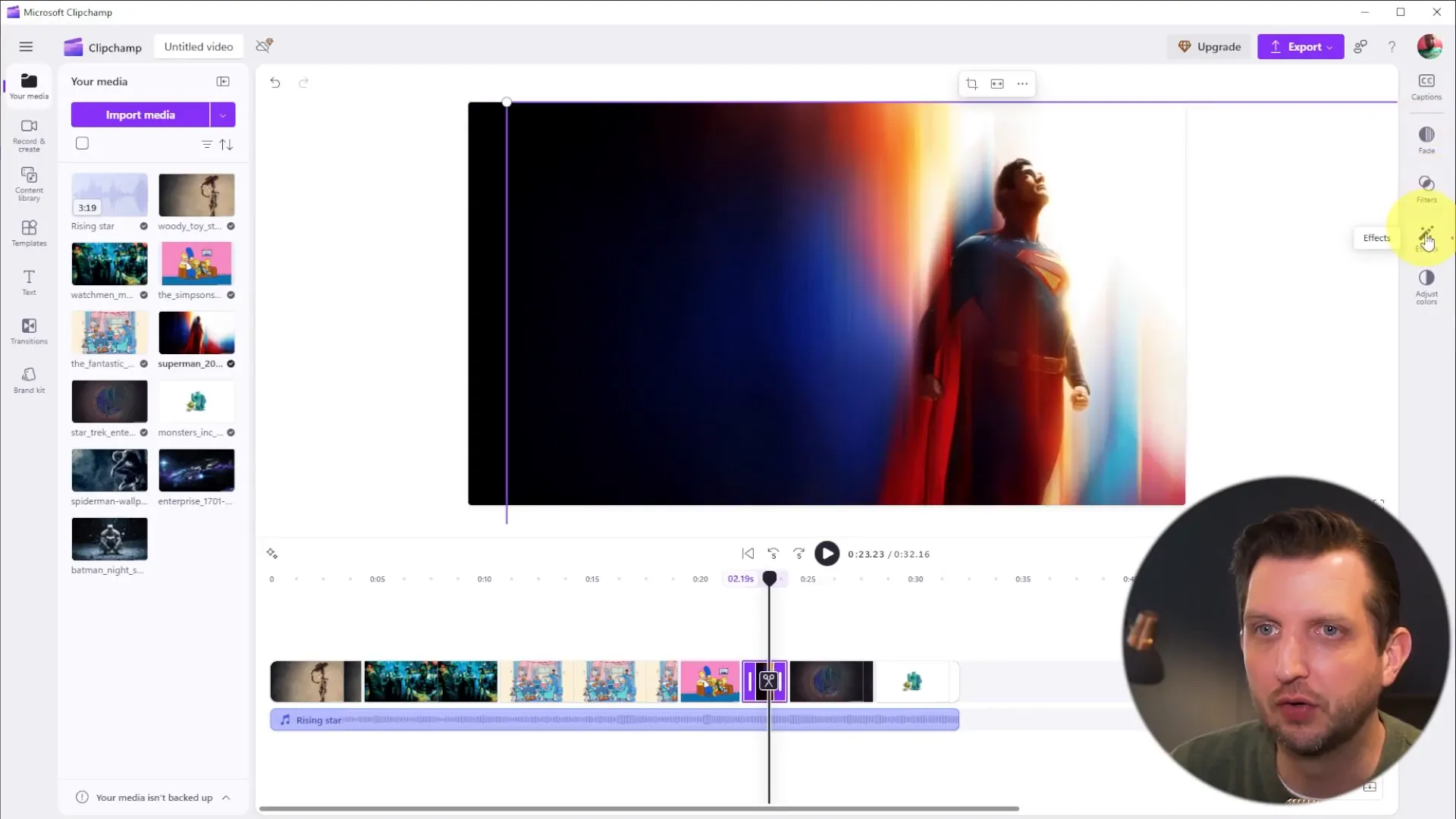Select the Fantastic Four clip on timeline
1456x819 pixels.
tap(589, 681)
